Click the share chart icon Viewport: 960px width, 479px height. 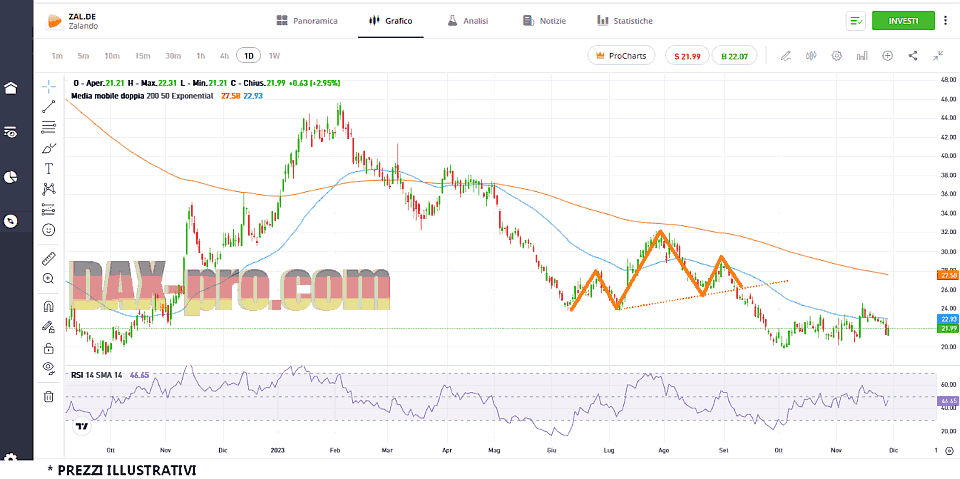click(913, 56)
